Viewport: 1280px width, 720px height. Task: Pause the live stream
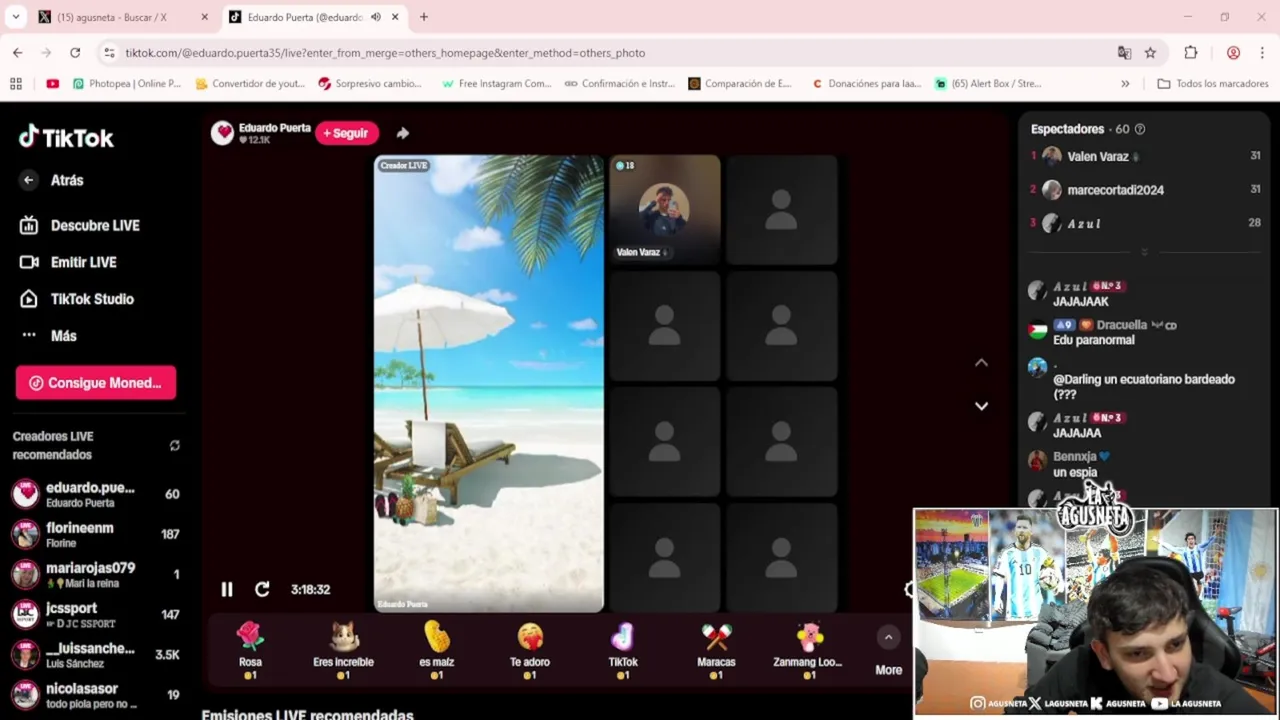click(227, 590)
